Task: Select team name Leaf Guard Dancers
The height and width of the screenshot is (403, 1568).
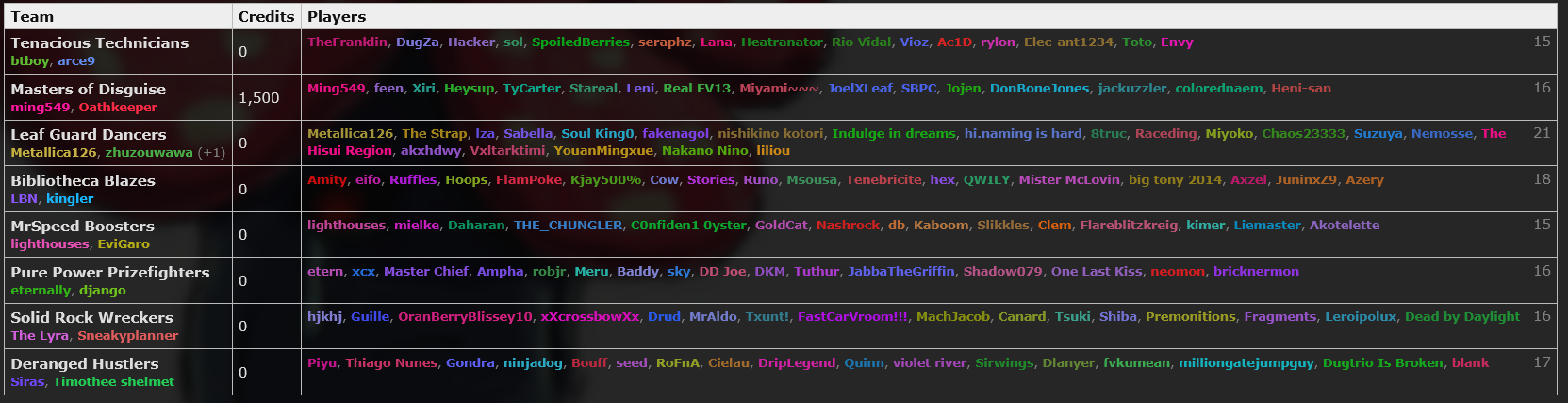Action: 88,134
